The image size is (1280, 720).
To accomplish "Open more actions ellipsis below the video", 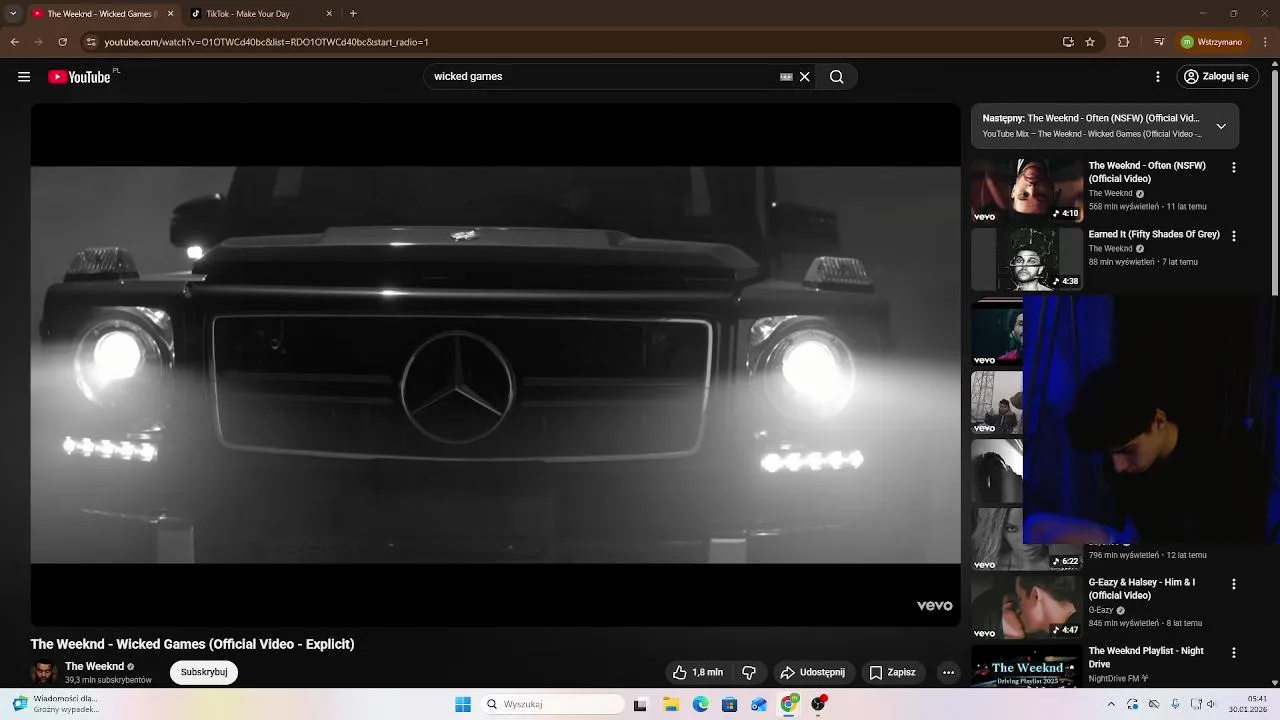I will tap(948, 673).
